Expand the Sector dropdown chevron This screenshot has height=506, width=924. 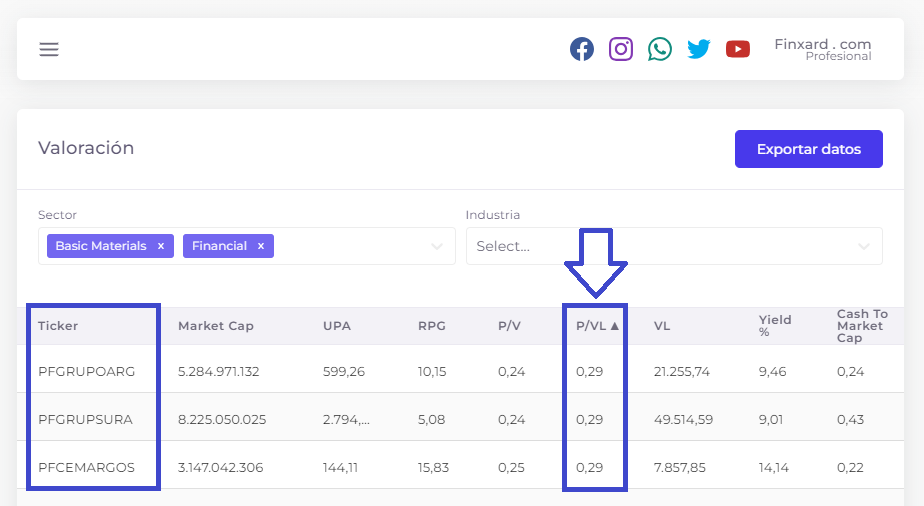(437, 246)
